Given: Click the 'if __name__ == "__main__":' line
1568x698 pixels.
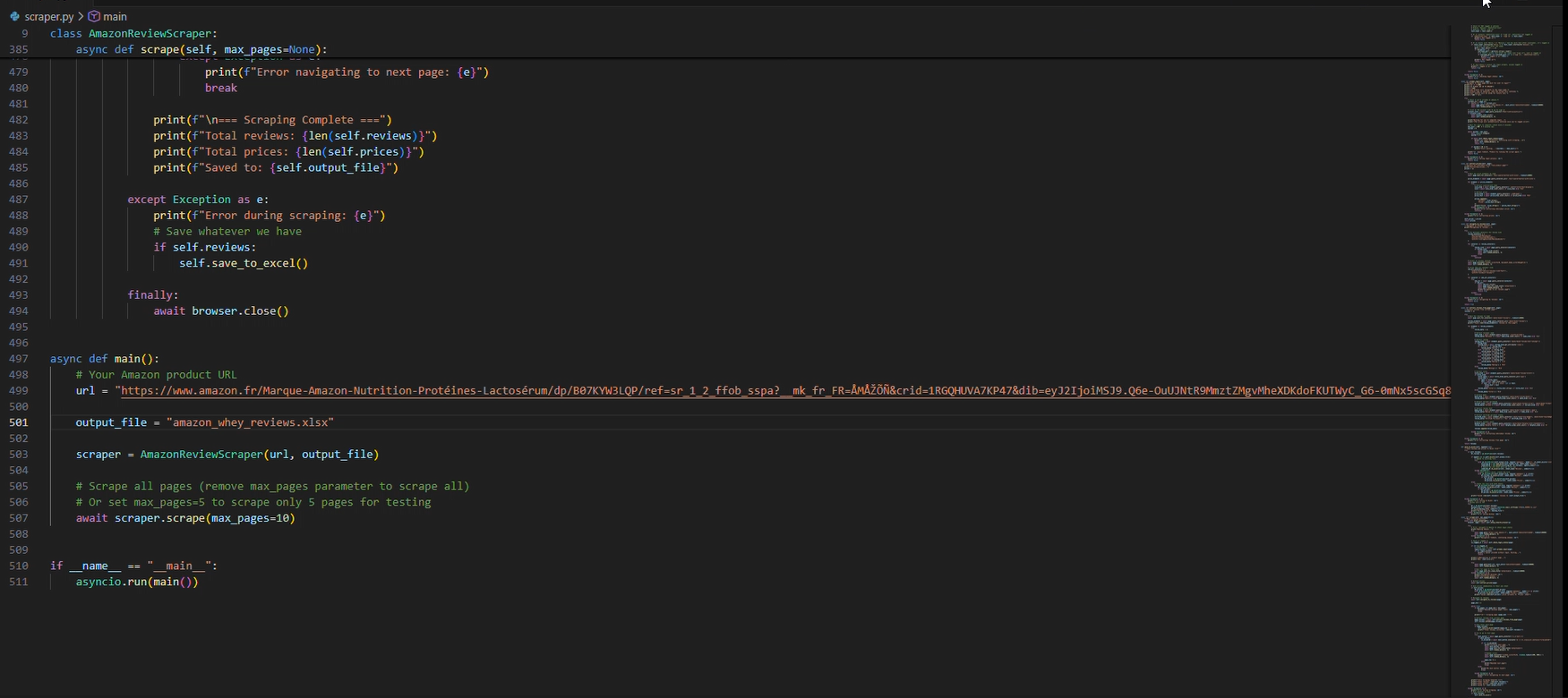Looking at the screenshot, I should [133, 566].
